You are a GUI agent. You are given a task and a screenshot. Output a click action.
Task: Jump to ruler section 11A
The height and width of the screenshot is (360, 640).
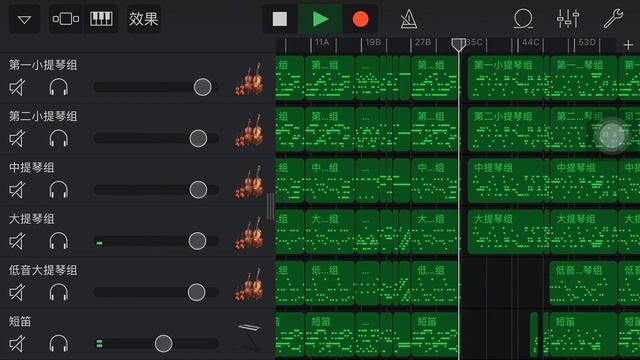coord(322,42)
